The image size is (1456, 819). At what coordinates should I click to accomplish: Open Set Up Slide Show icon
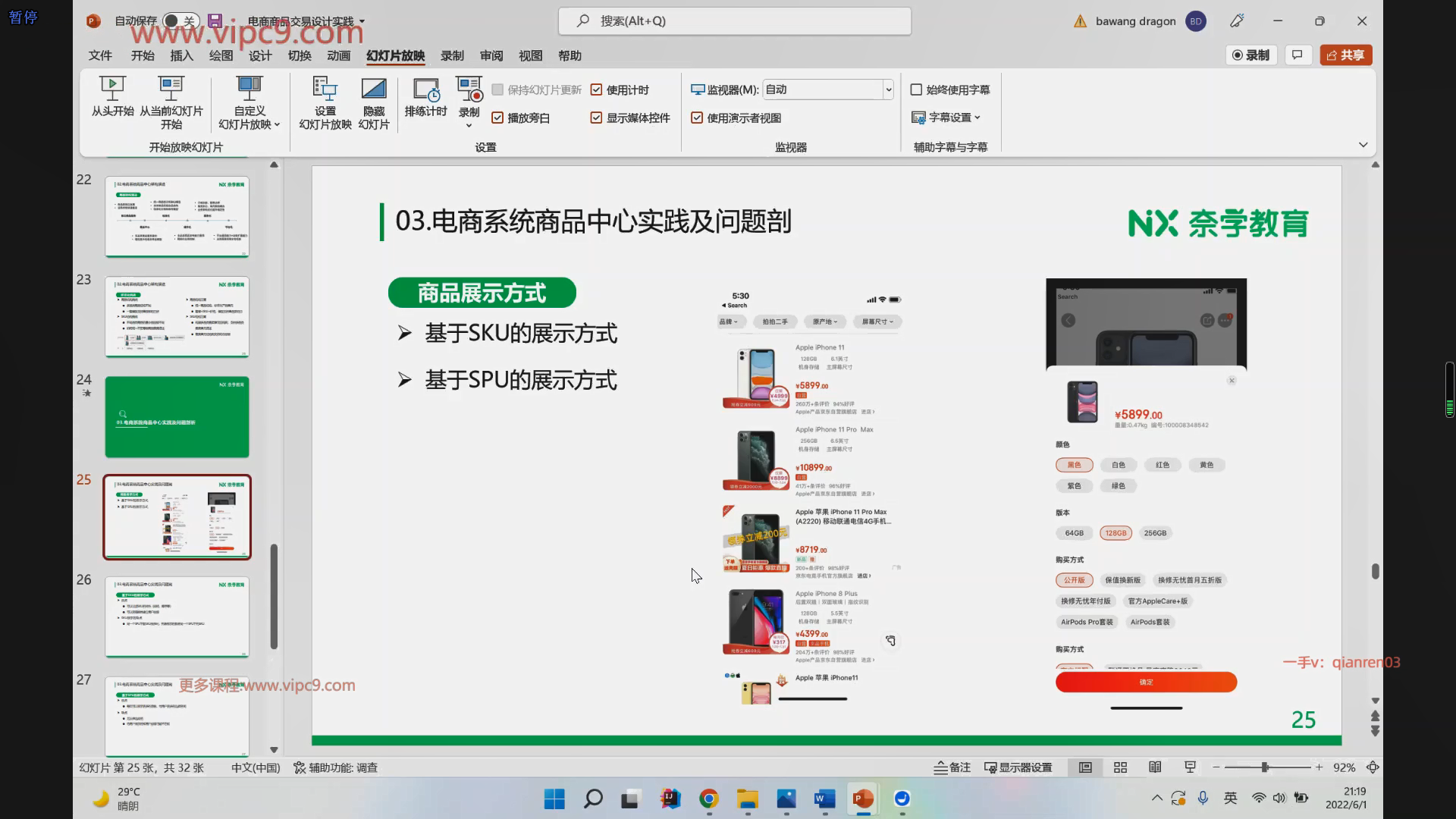(325, 89)
